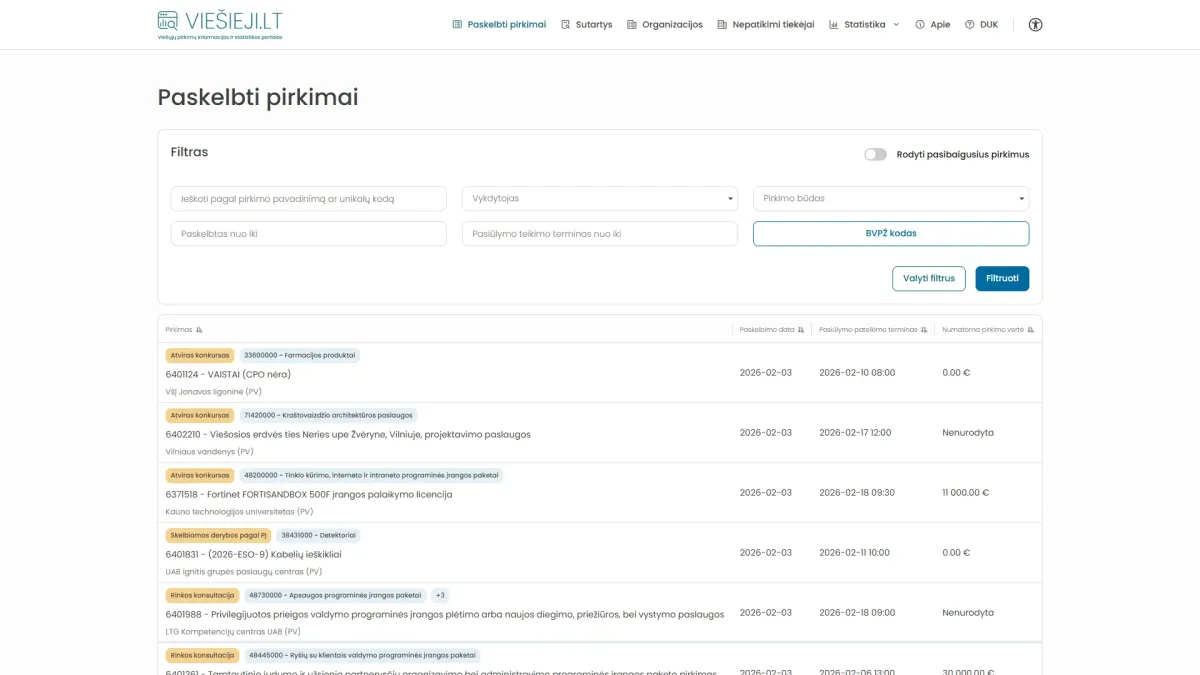
Task: Click the Paskelbtas nuo iki date field
Action: (308, 234)
